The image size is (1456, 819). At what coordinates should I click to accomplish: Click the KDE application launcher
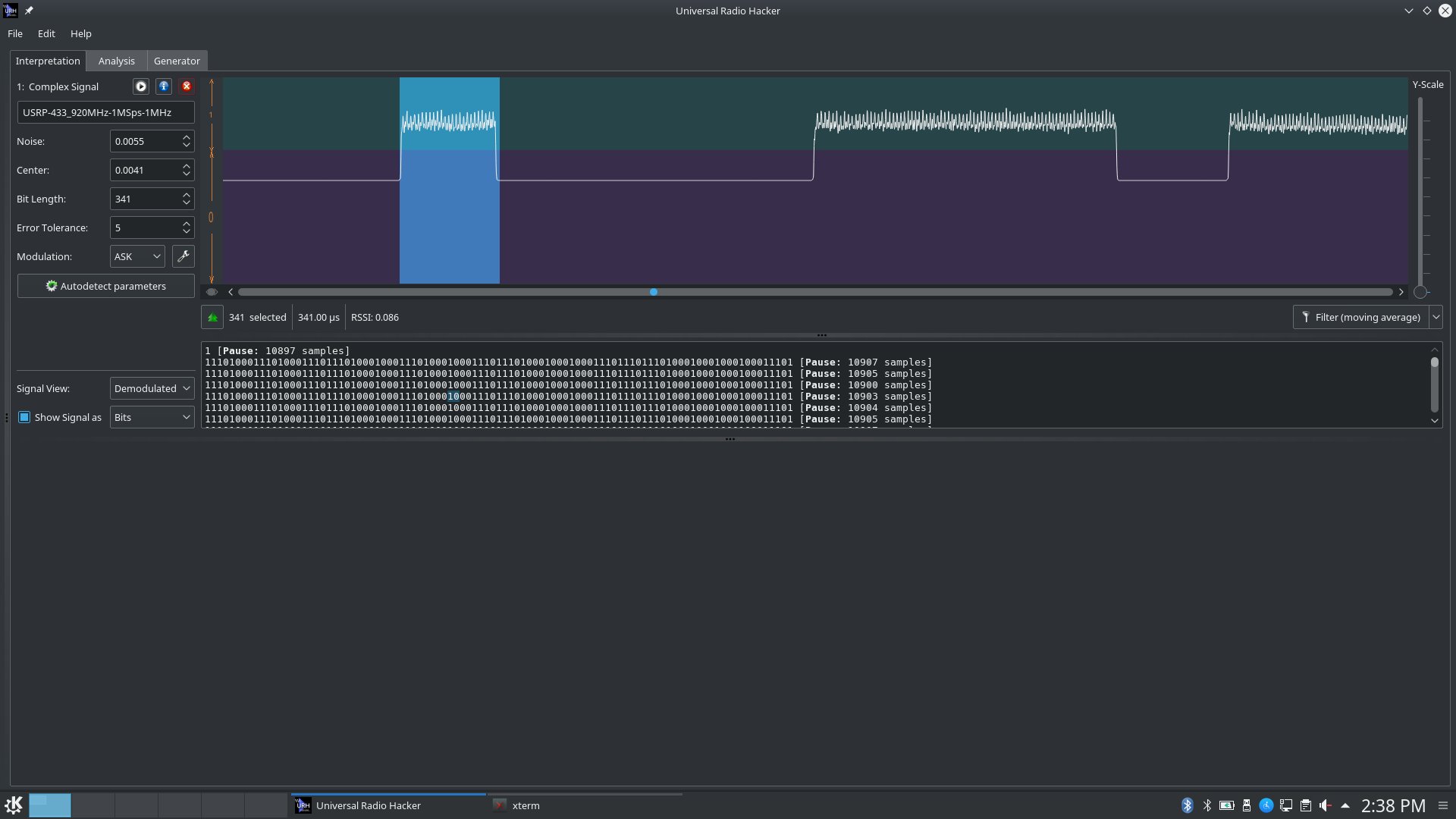(x=14, y=805)
